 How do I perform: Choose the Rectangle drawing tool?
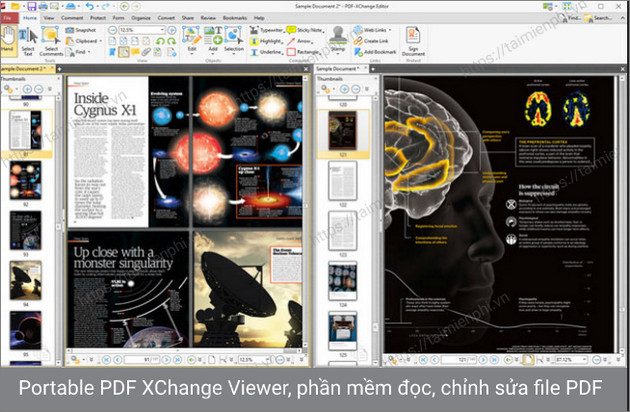[x=303, y=52]
